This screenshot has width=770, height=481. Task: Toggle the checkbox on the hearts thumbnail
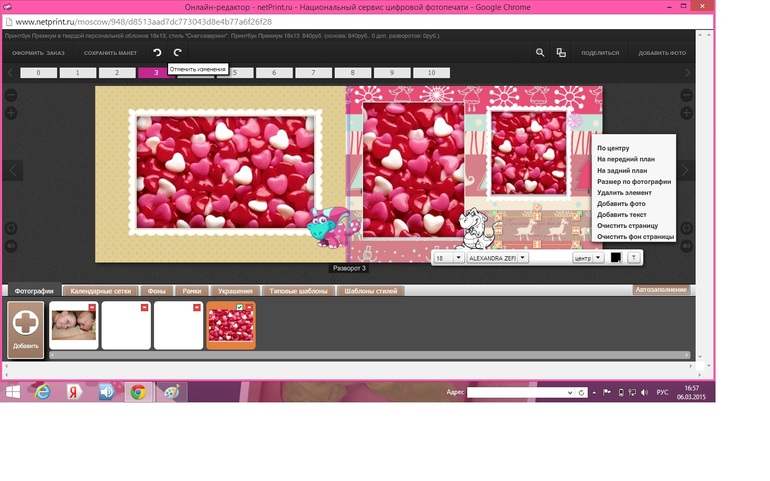click(239, 307)
